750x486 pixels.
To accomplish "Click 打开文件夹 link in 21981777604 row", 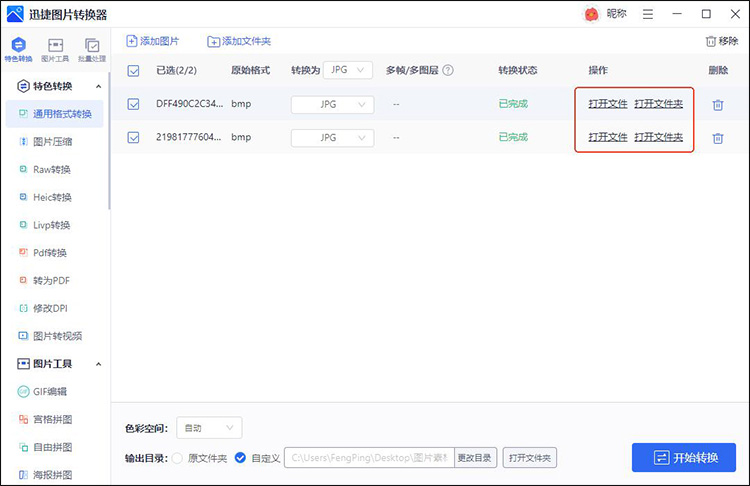I will pos(659,137).
